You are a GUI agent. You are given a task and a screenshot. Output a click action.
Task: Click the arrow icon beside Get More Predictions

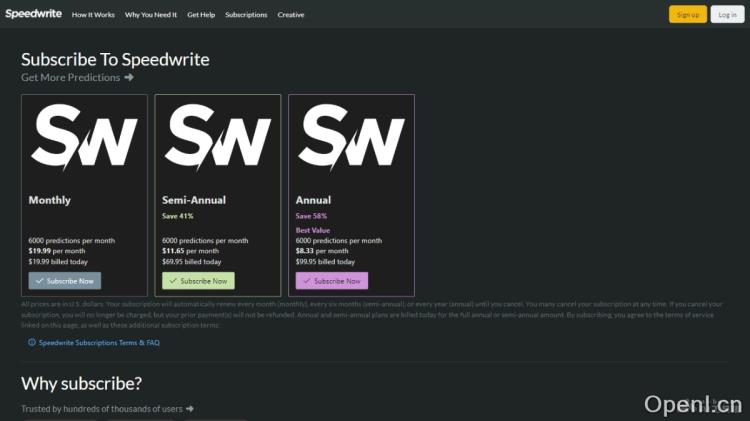point(129,78)
